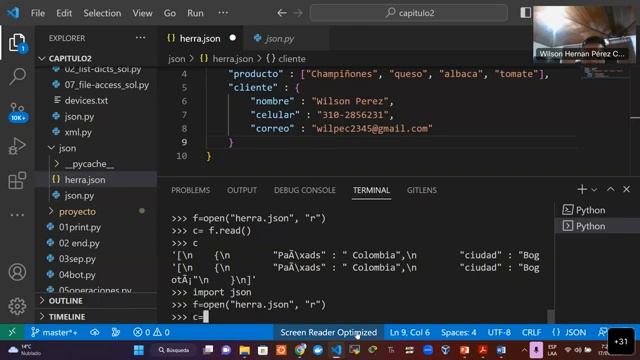Click the Ln 9, Col 6 cursor position
This screenshot has height=360, width=640.
410,332
